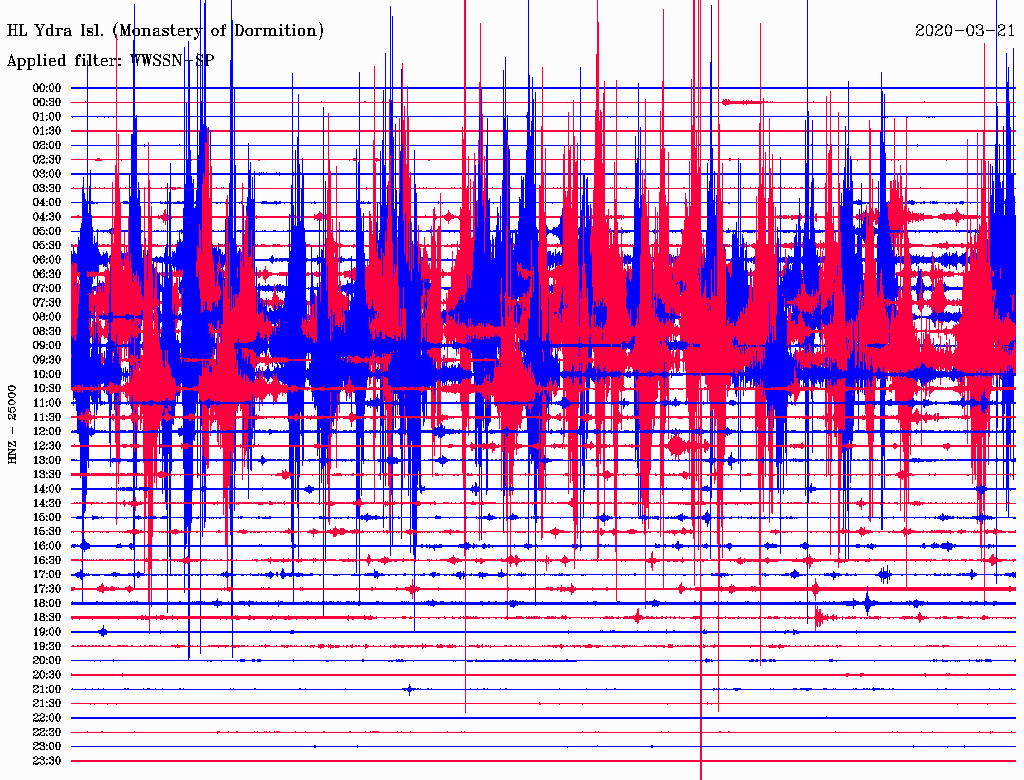Click the 15:00 time label

47,517
